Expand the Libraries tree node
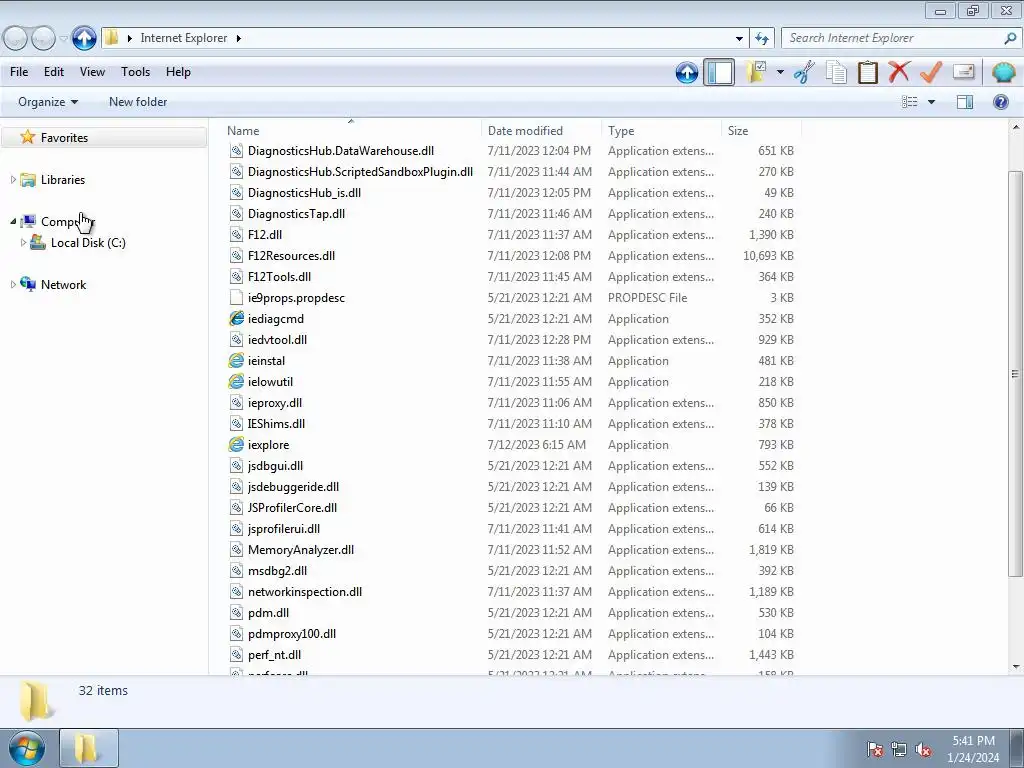Screen dimensions: 1024x768 pos(13,180)
